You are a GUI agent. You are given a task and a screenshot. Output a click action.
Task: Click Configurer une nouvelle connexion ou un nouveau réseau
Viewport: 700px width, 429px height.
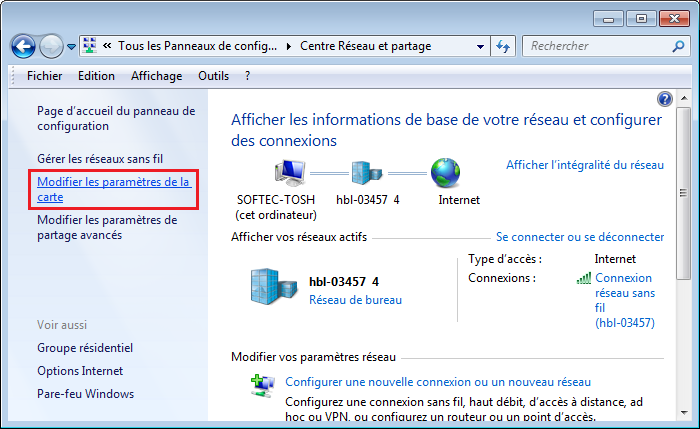[x=438, y=382]
